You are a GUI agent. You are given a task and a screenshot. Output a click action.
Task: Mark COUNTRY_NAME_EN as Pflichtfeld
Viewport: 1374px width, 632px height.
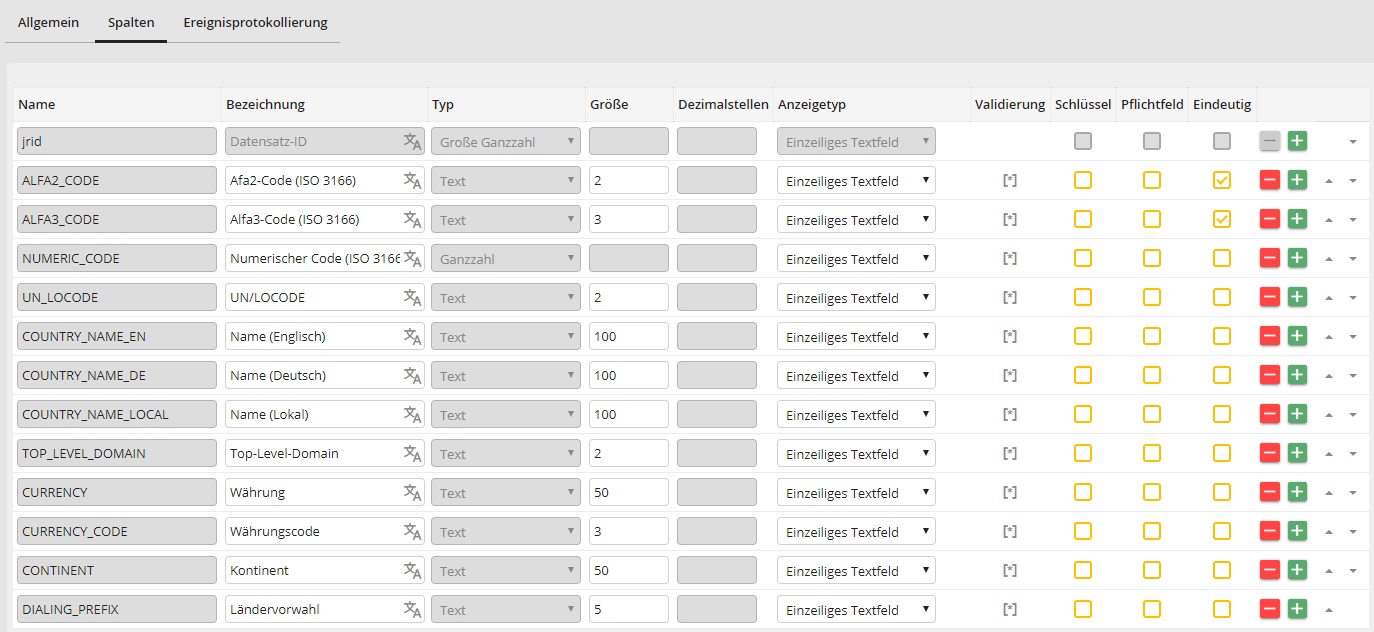pos(1151,336)
